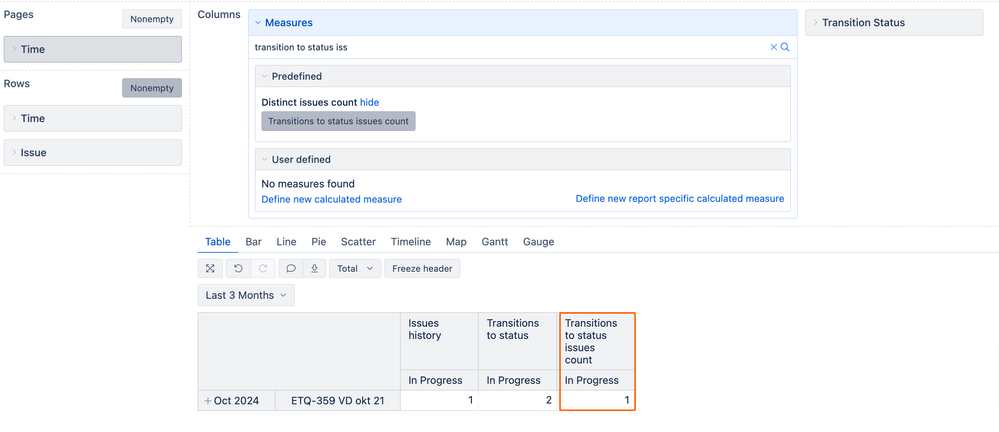Click Define new report specific calculated measure
Viewport: 999px width, 432px height.
pyautogui.click(x=680, y=199)
